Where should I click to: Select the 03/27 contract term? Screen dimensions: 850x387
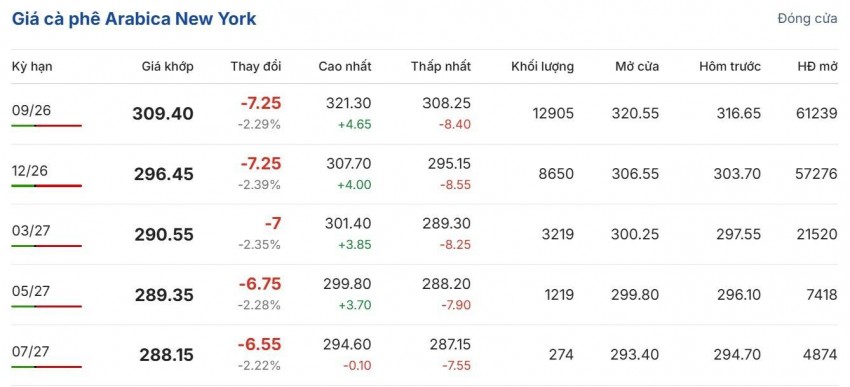click(31, 230)
